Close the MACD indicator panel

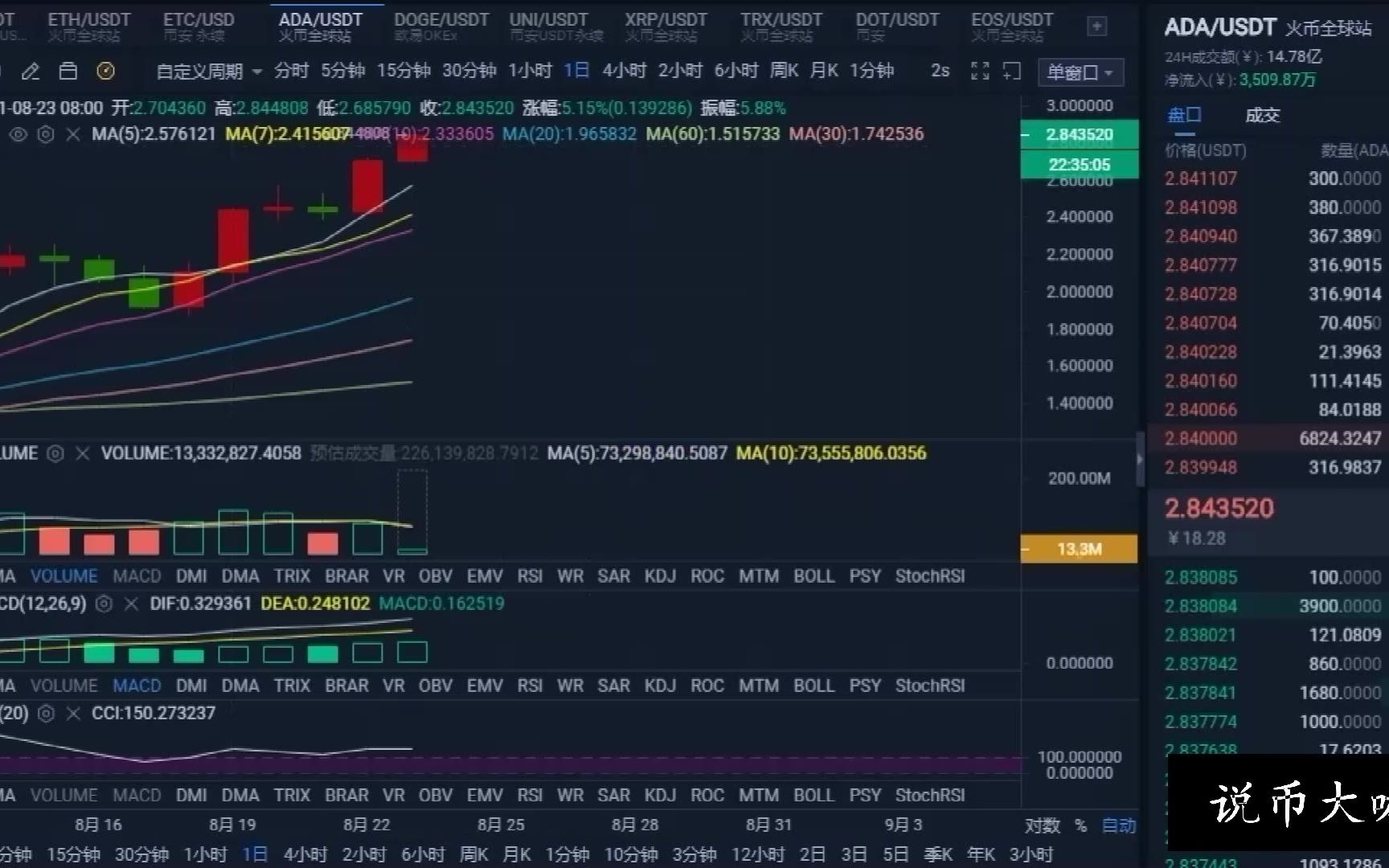(131, 604)
